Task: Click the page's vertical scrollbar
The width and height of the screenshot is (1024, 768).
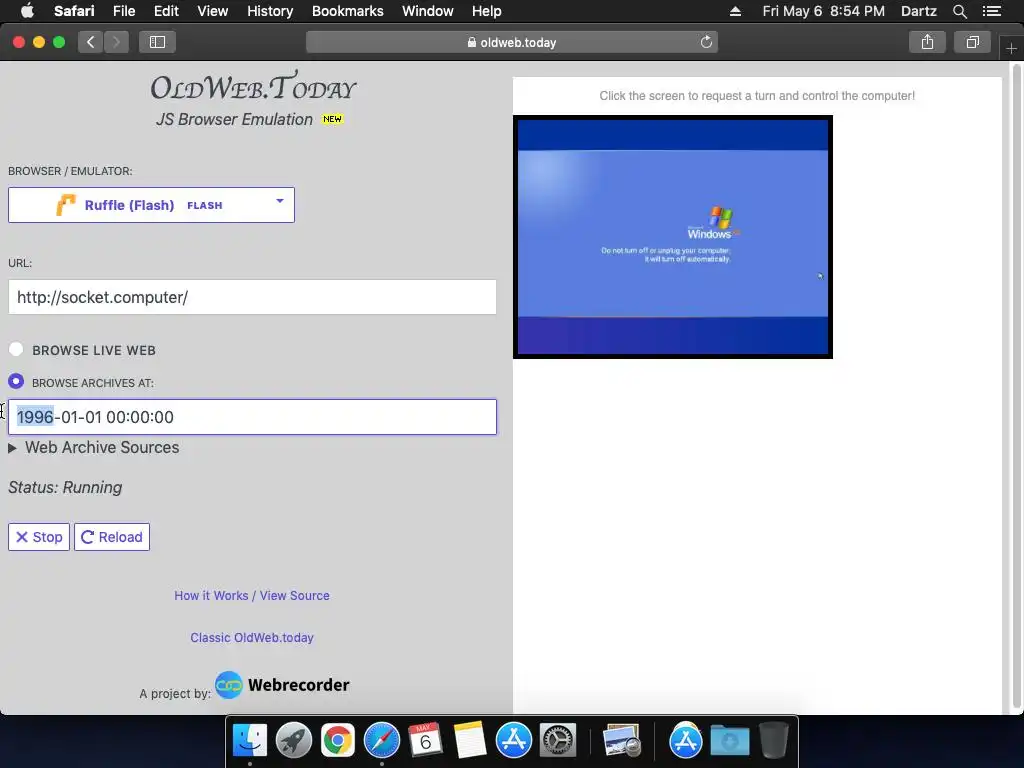Action: [x=1017, y=385]
